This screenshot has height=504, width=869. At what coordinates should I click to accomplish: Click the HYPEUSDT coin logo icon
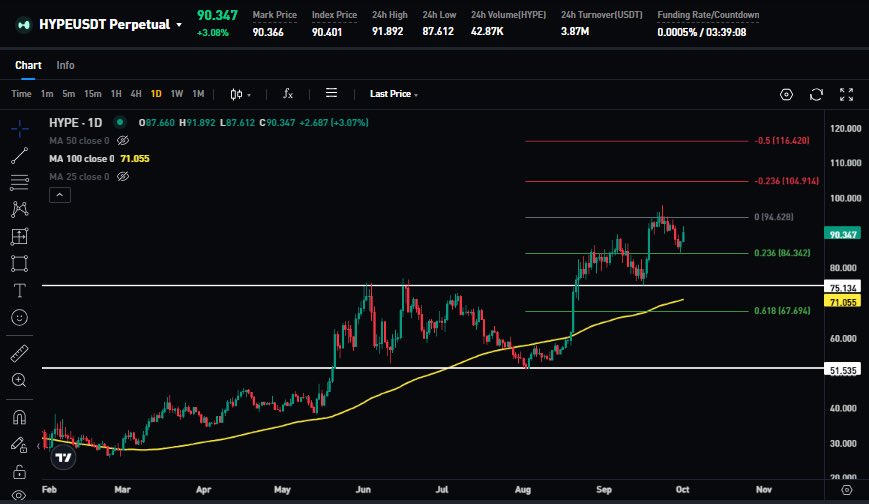tap(23, 25)
